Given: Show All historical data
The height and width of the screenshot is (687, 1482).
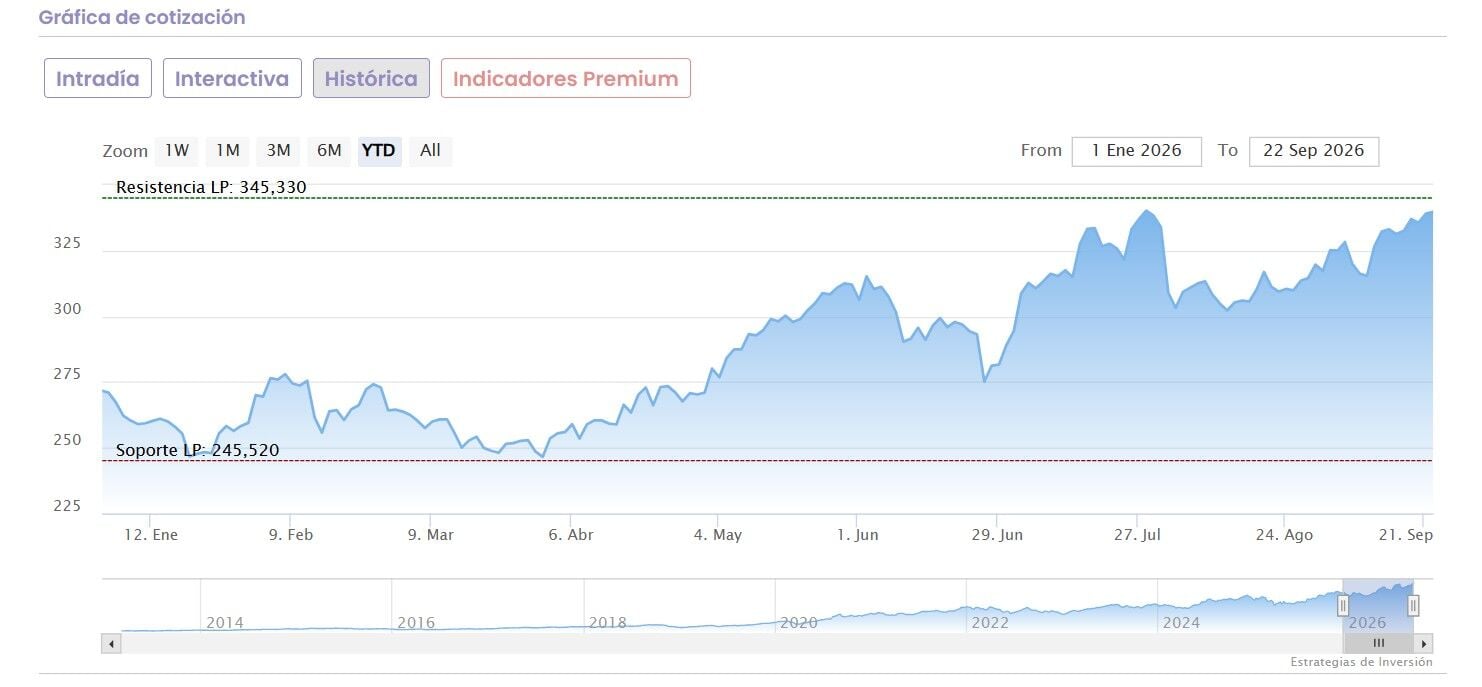Looking at the screenshot, I should tap(430, 151).
